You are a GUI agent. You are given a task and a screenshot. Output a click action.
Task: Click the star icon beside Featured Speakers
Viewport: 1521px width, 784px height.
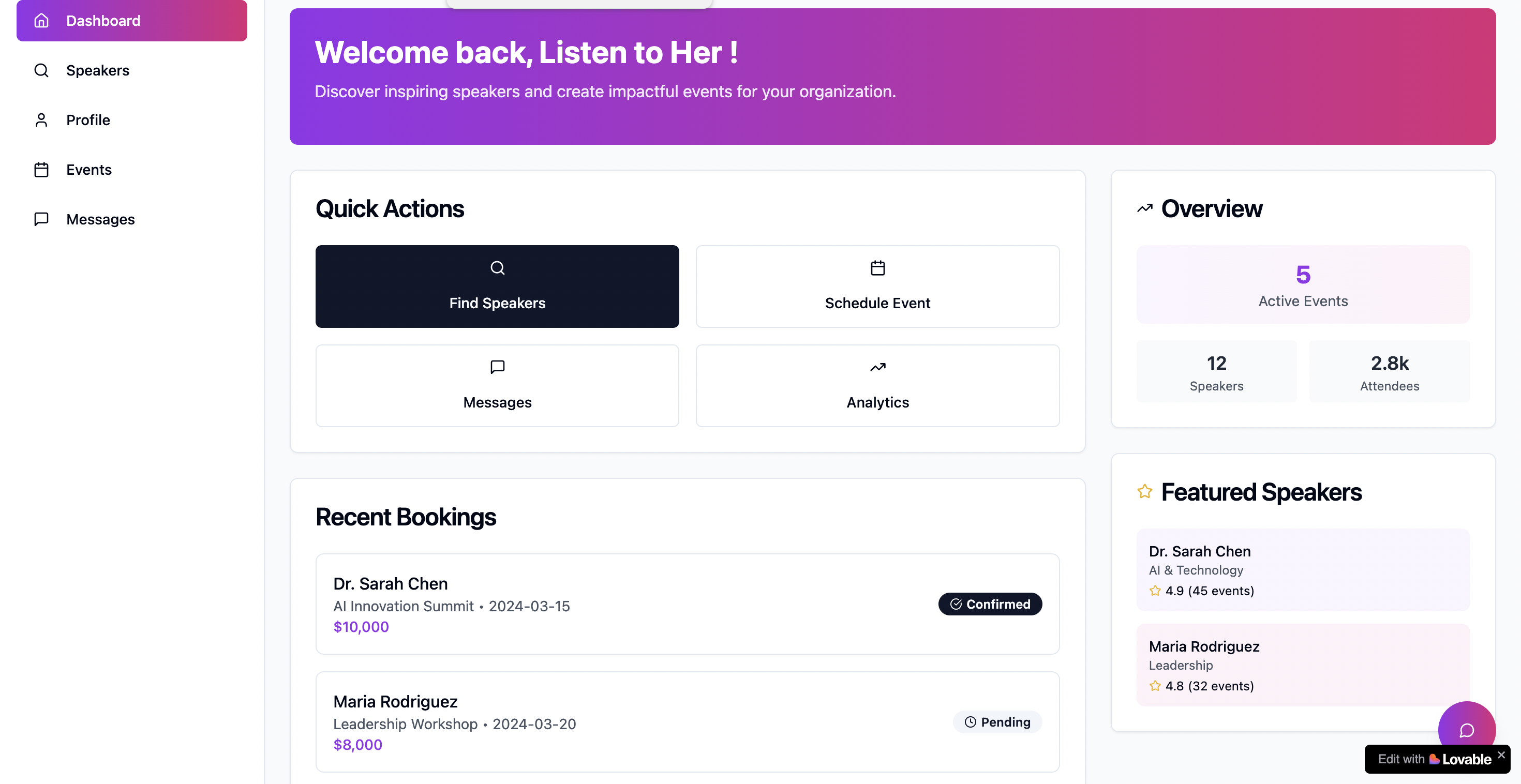(1144, 492)
